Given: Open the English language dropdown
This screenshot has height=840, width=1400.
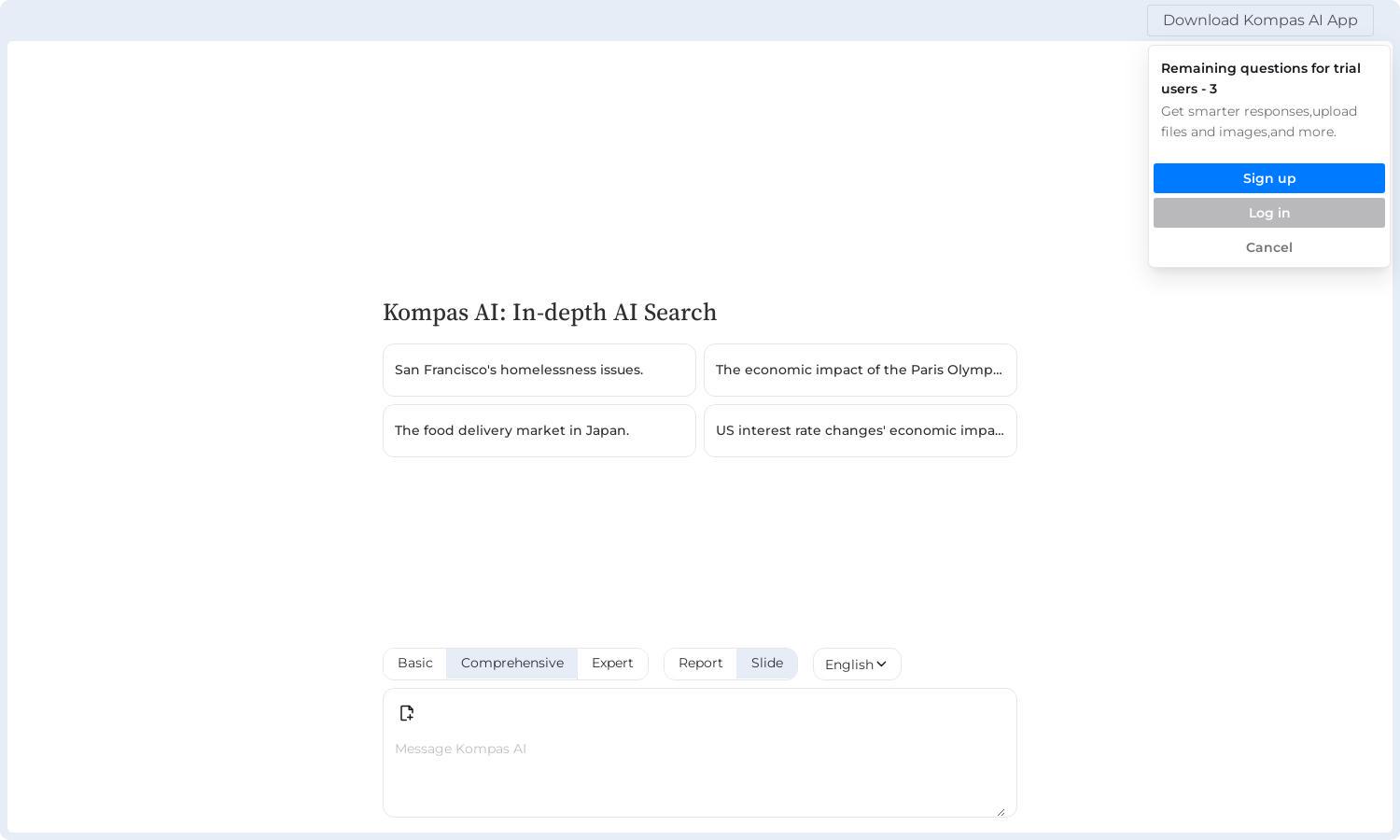Looking at the screenshot, I should (857, 665).
